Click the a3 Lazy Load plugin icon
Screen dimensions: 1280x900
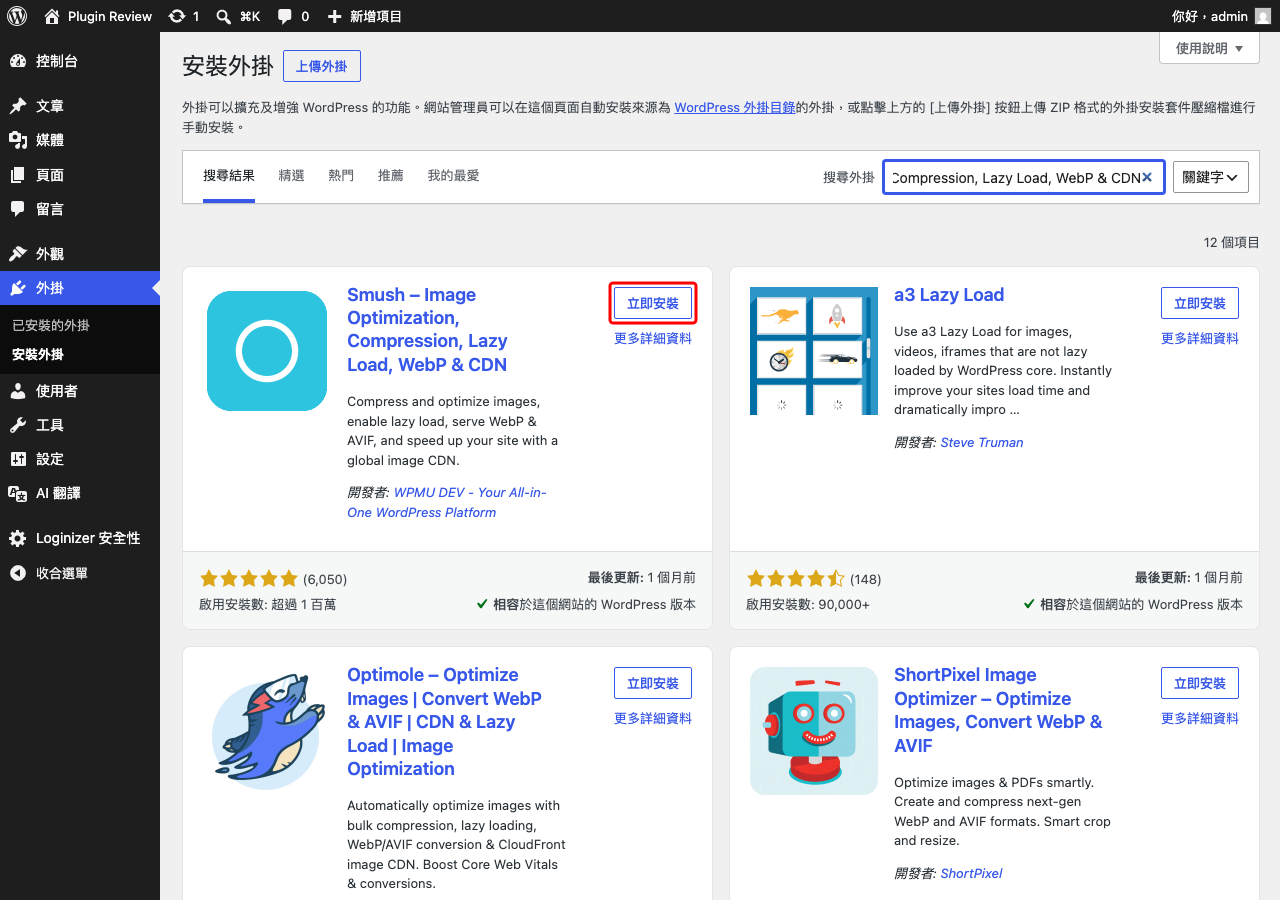point(814,351)
